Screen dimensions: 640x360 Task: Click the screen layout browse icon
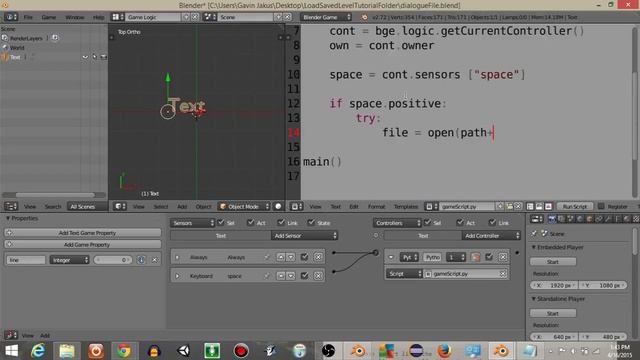118,17
